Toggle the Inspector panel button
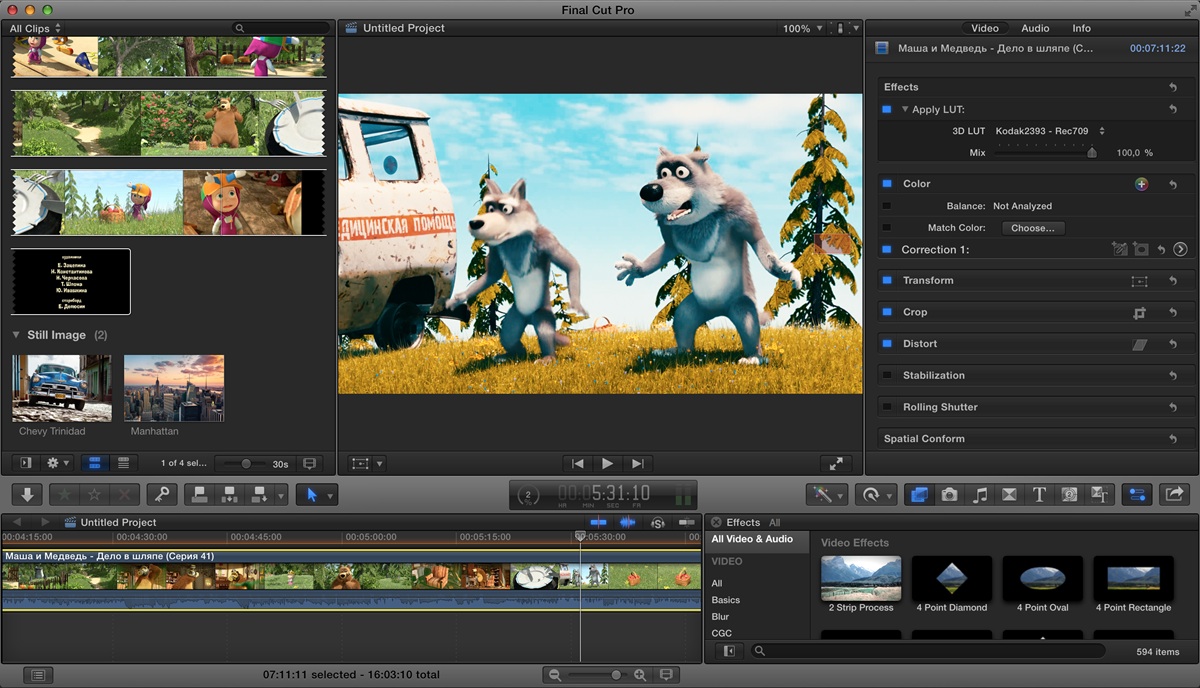The height and width of the screenshot is (688, 1200). (1136, 494)
